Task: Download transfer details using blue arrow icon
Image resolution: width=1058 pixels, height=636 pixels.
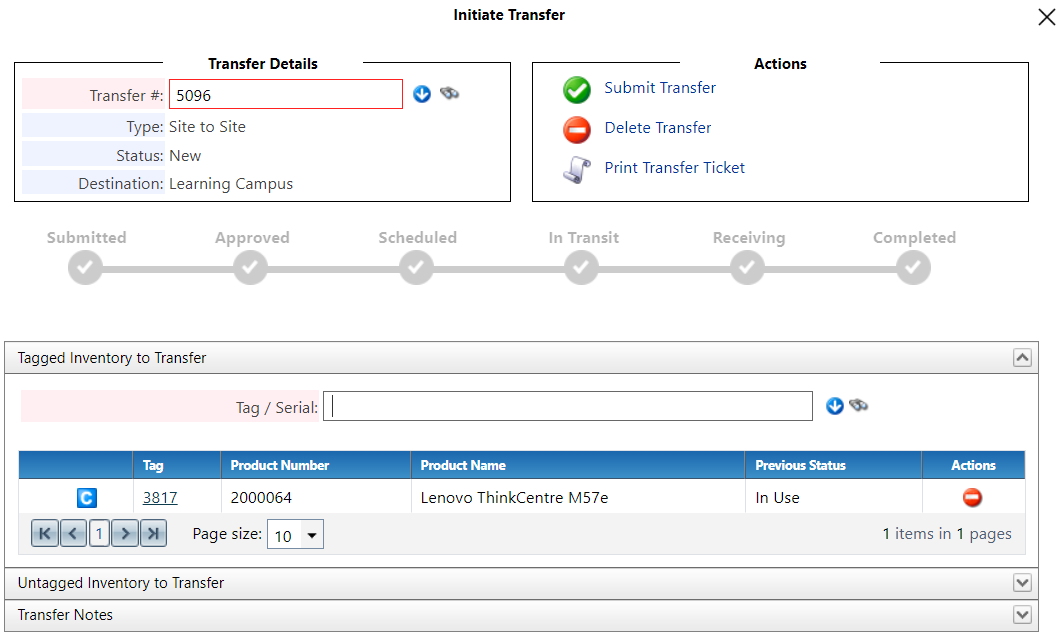Action: coord(421,93)
